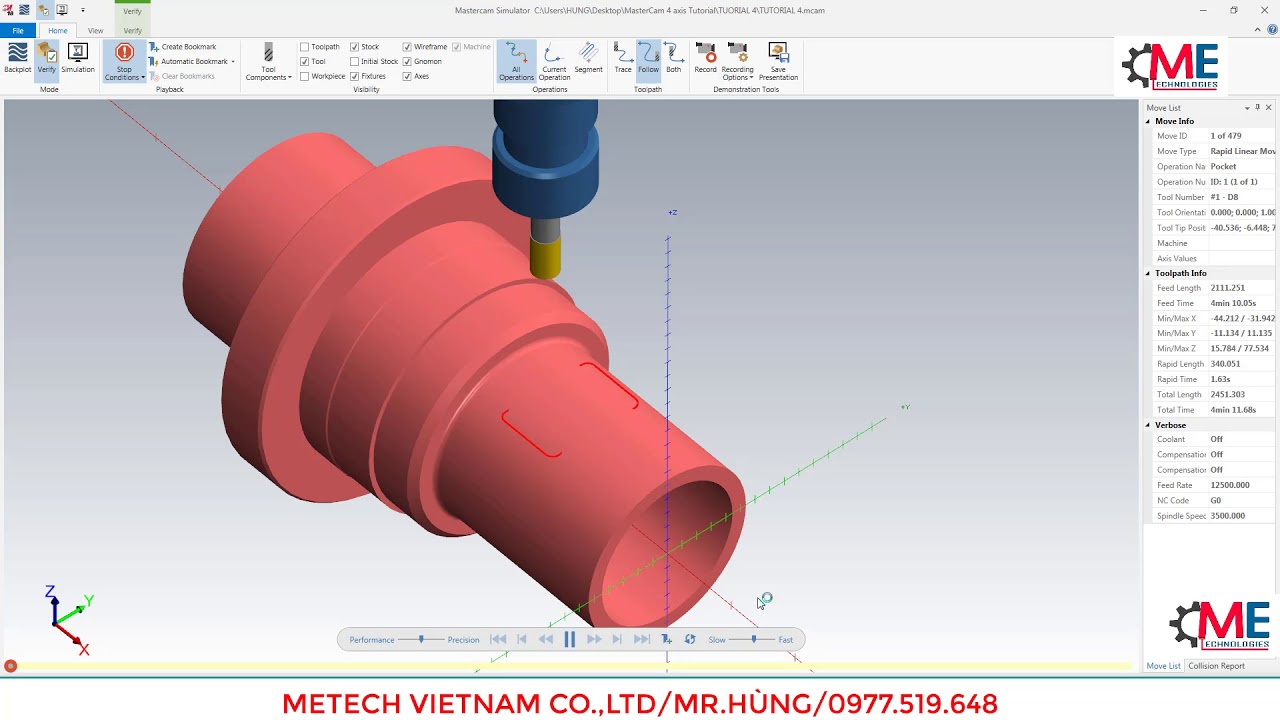The width and height of the screenshot is (1280, 720).
Task: Select the Verify mode icon
Action: pos(47,58)
